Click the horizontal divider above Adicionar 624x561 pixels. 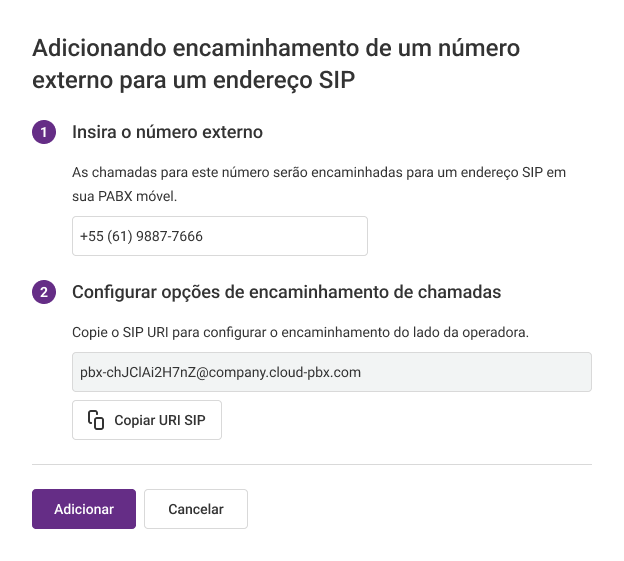312,464
